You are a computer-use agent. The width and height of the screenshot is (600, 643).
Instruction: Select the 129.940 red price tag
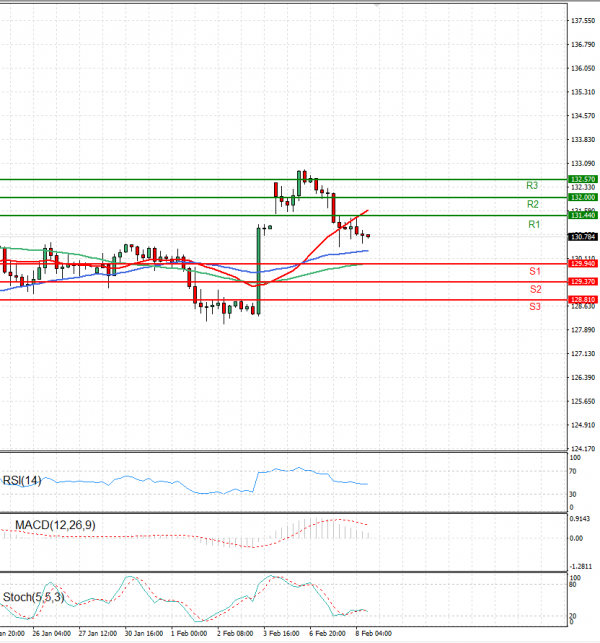pos(583,263)
